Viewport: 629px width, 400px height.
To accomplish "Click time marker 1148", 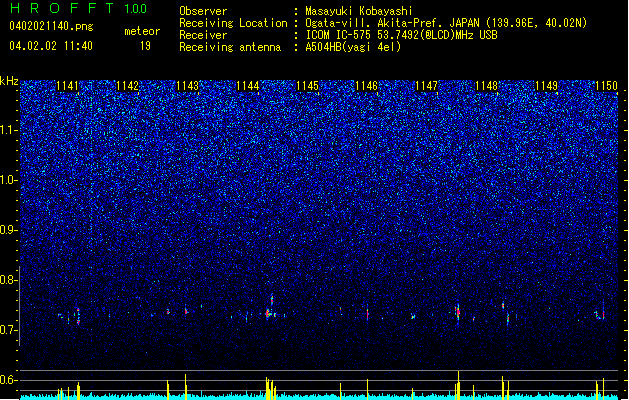I will 486,86.
